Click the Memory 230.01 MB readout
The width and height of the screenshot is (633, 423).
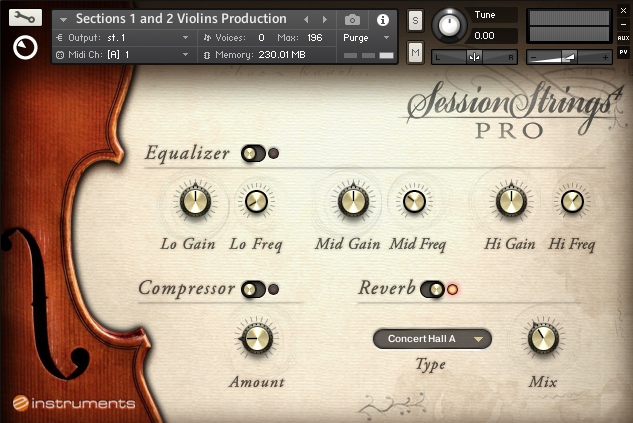tap(282, 54)
